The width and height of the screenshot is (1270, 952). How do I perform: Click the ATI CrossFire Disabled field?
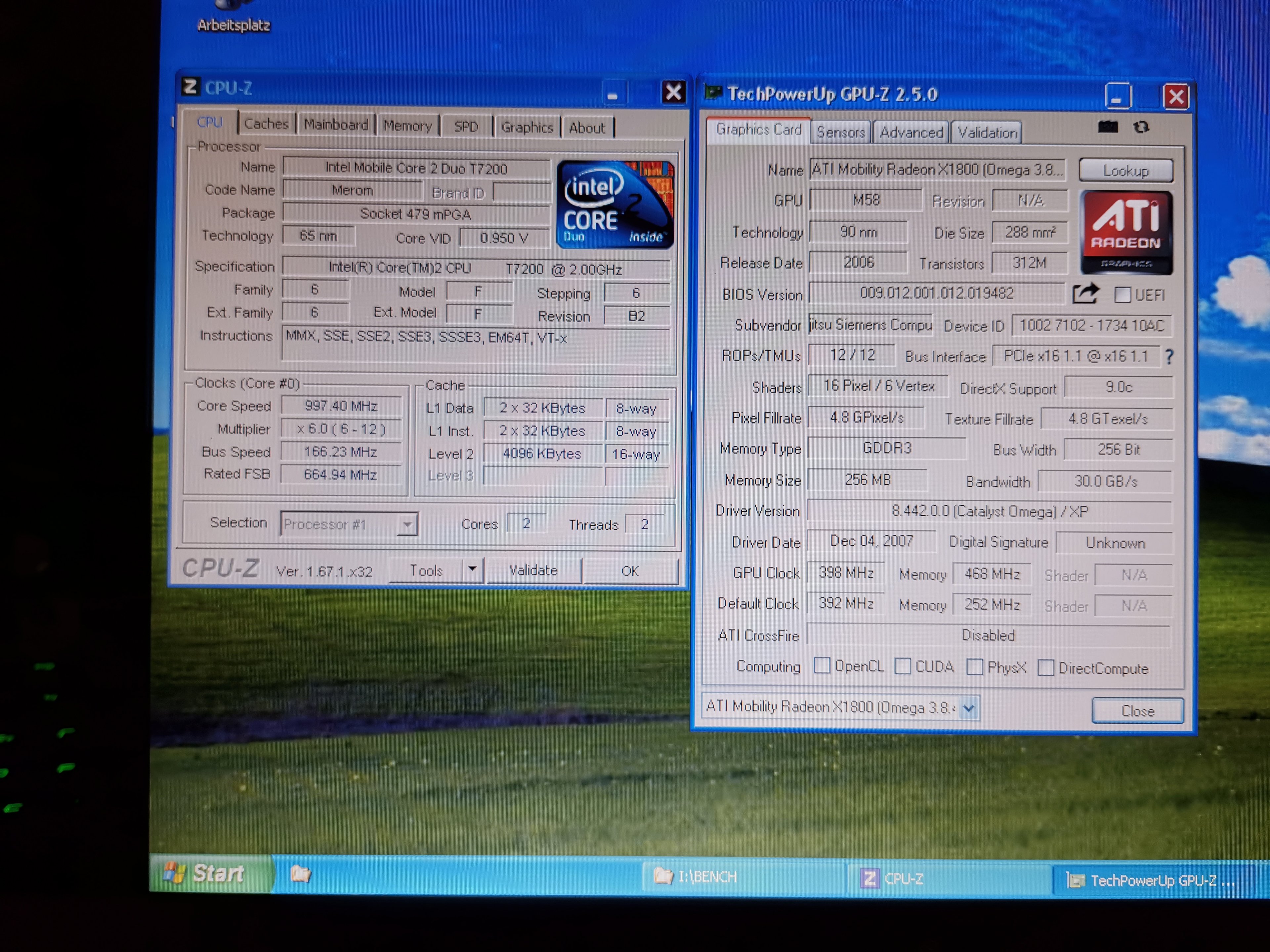click(989, 635)
